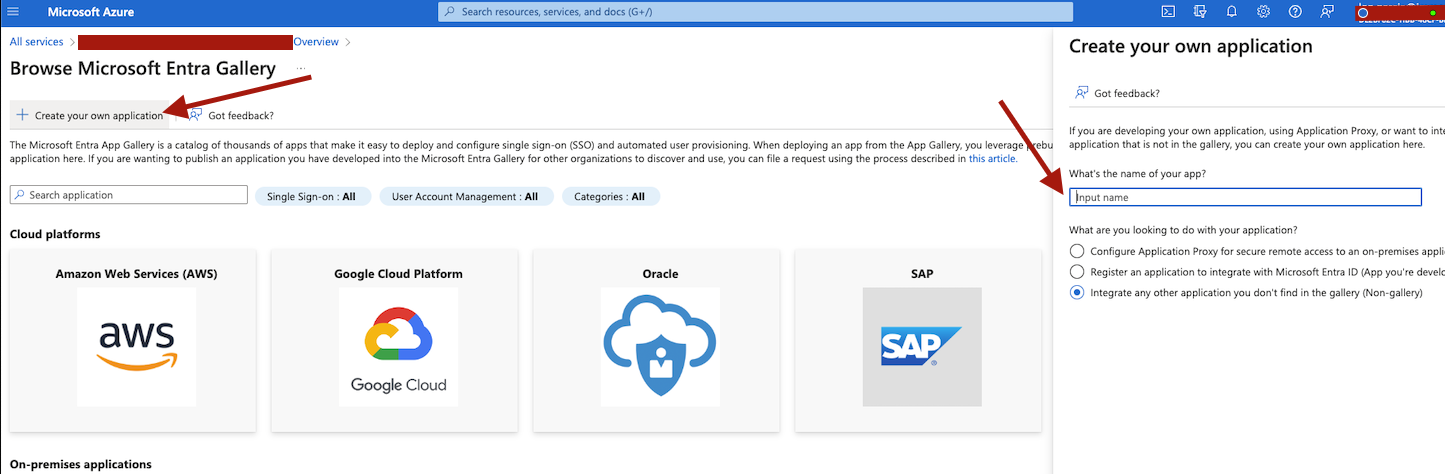Click the ellipsis next to the gallery title
This screenshot has height=474, width=1445.
click(x=300, y=69)
